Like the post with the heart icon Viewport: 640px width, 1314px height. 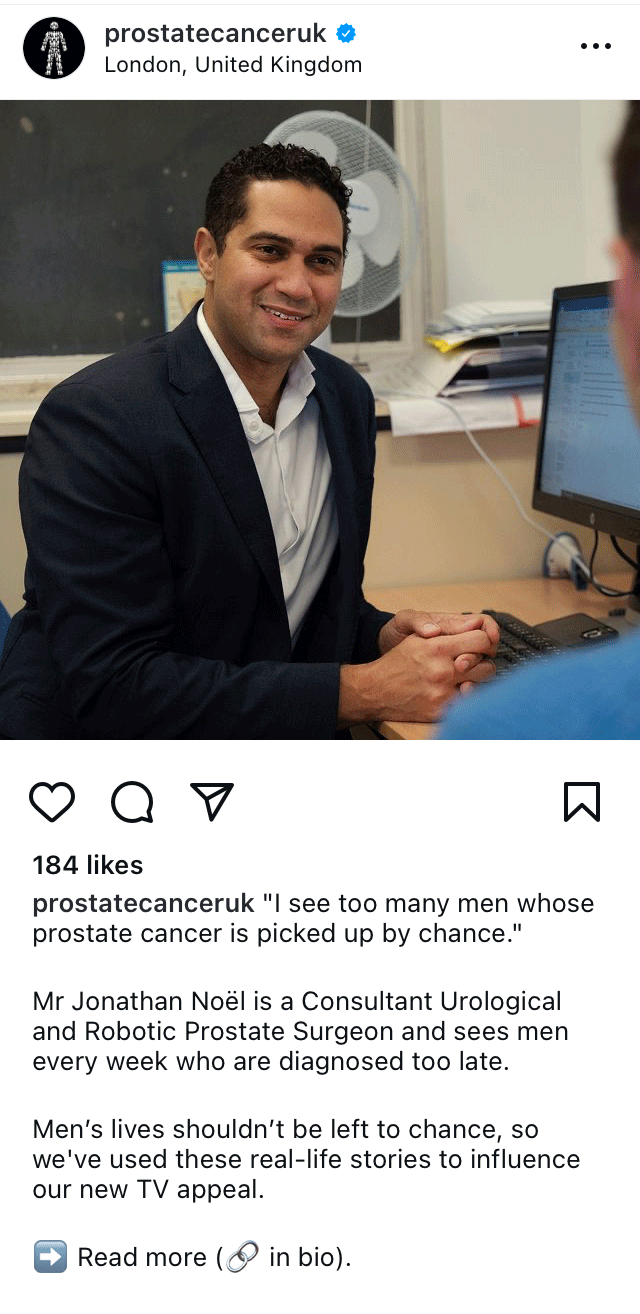click(52, 802)
